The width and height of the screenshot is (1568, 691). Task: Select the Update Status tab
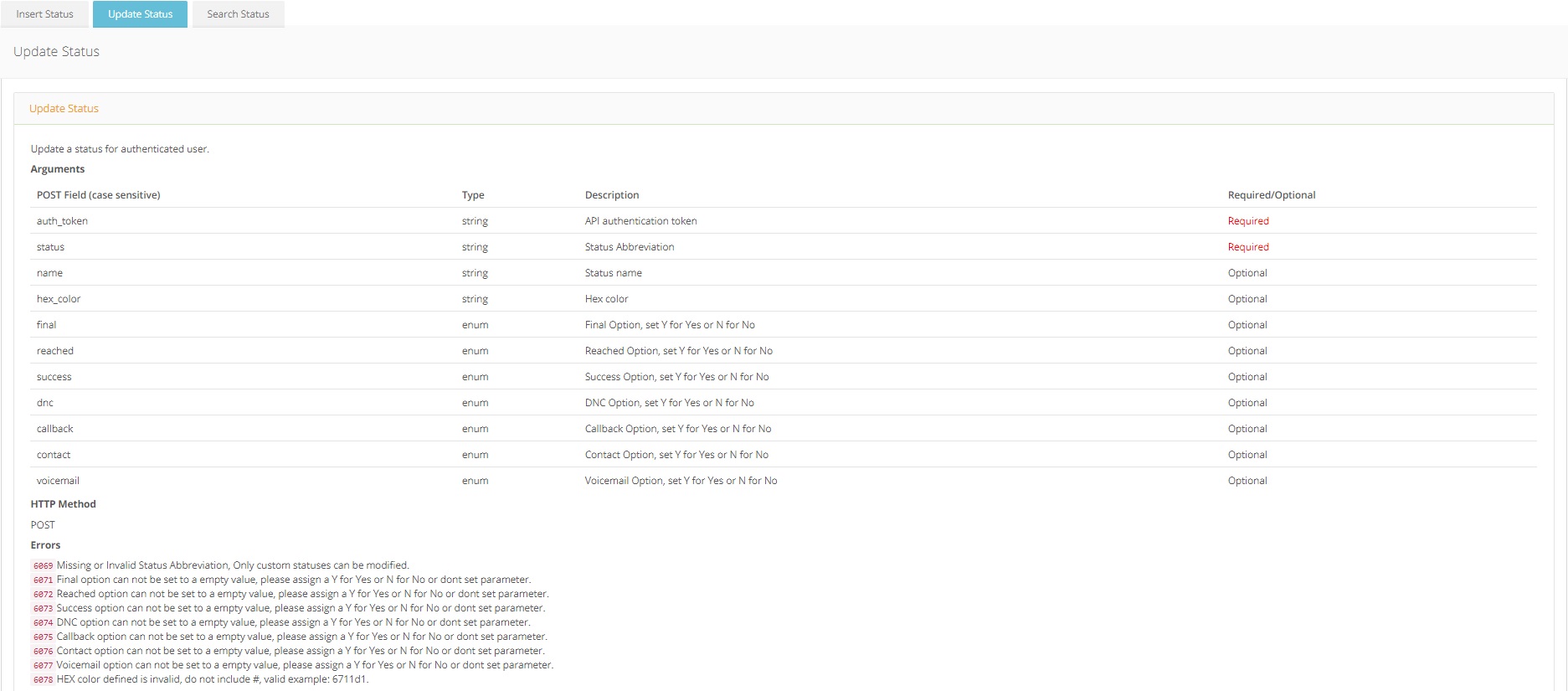140,14
